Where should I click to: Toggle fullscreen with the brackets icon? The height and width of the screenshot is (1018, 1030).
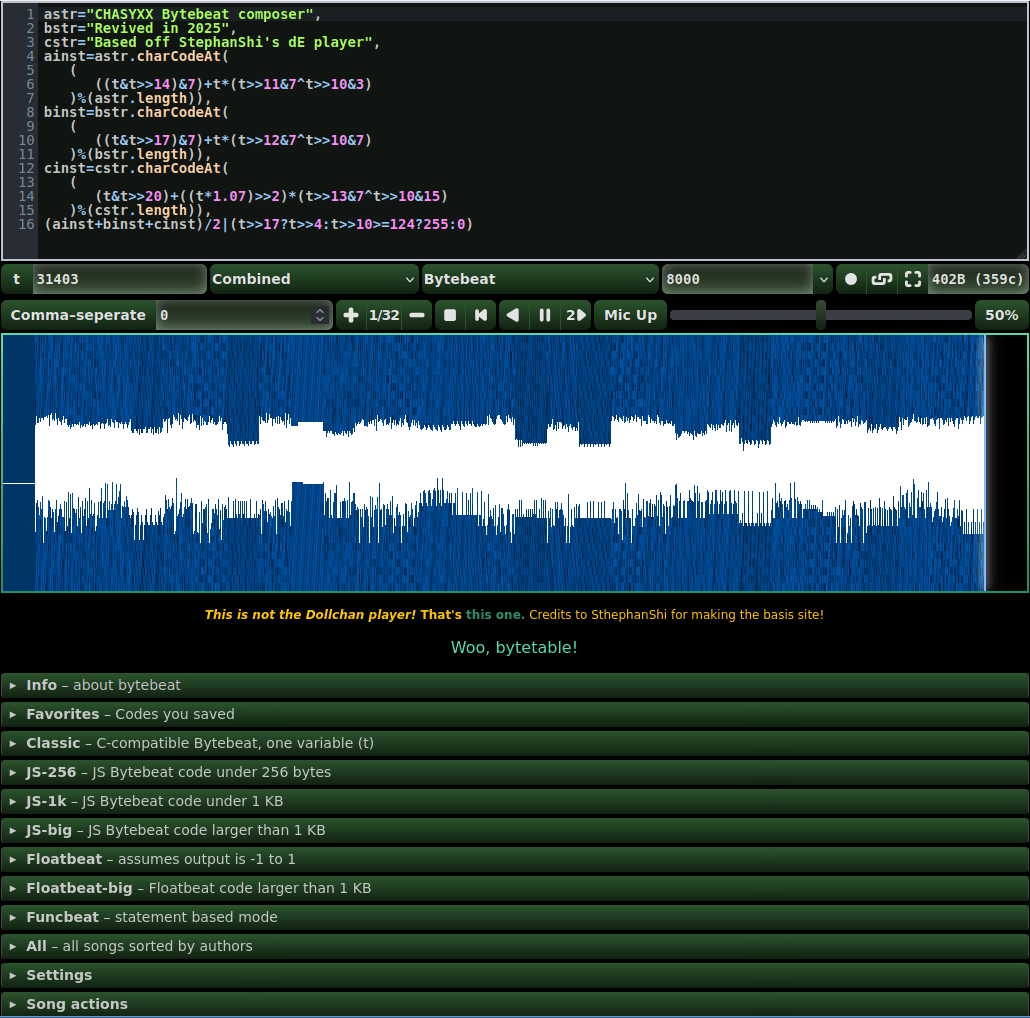[912, 280]
